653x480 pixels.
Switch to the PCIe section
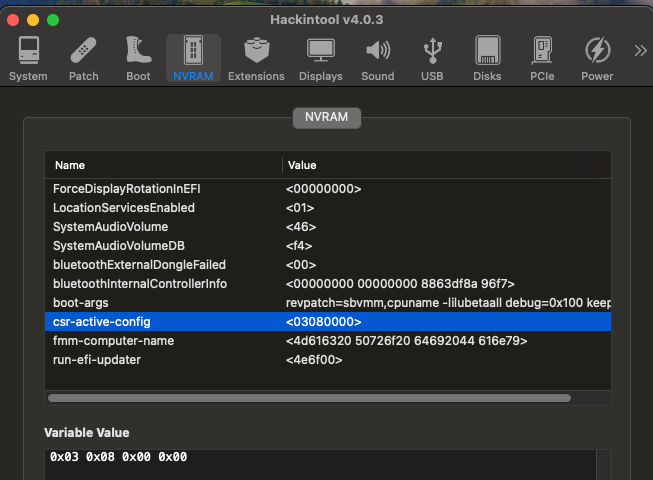(x=542, y=58)
